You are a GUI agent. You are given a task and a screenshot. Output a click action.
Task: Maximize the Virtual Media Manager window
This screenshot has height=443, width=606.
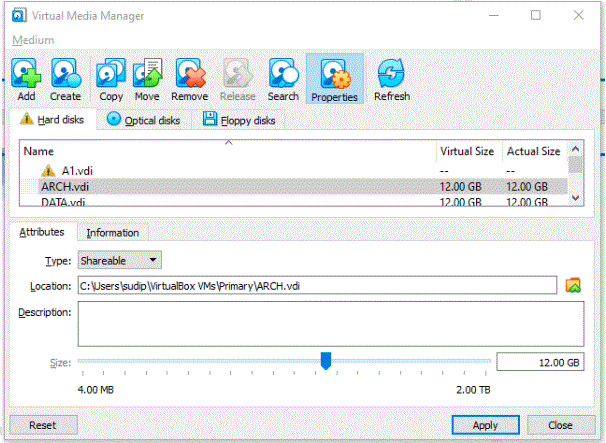pos(536,15)
